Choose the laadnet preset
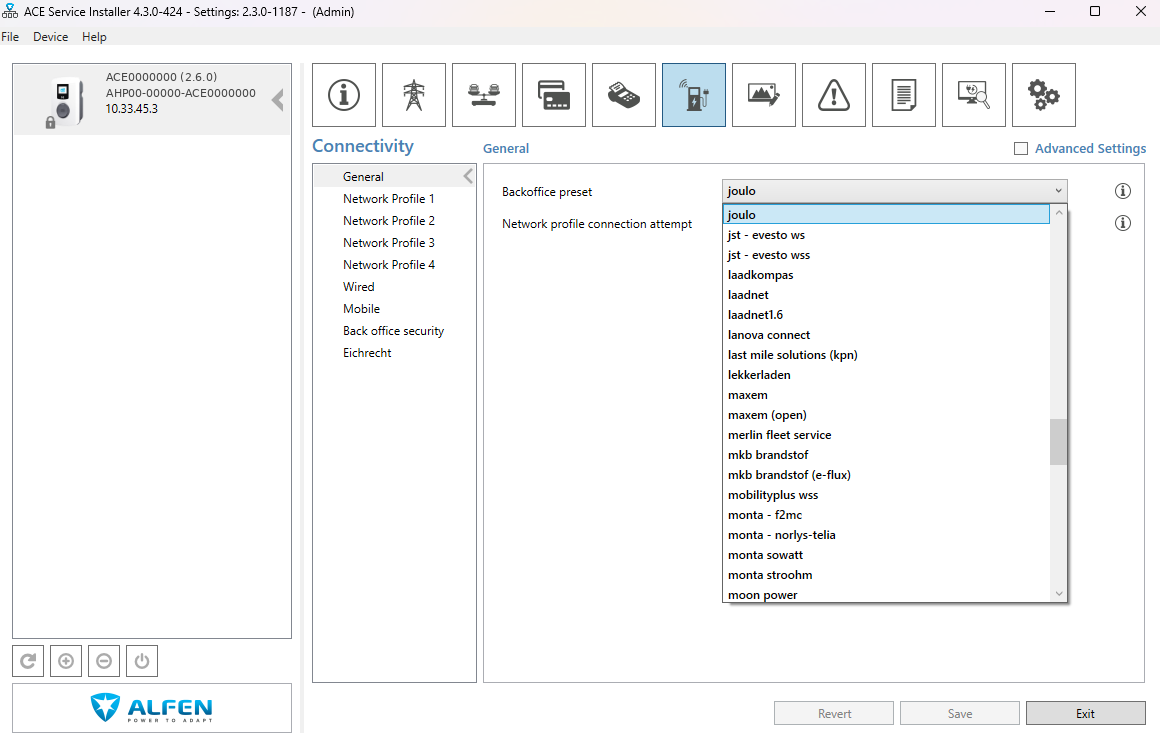 tap(886, 294)
